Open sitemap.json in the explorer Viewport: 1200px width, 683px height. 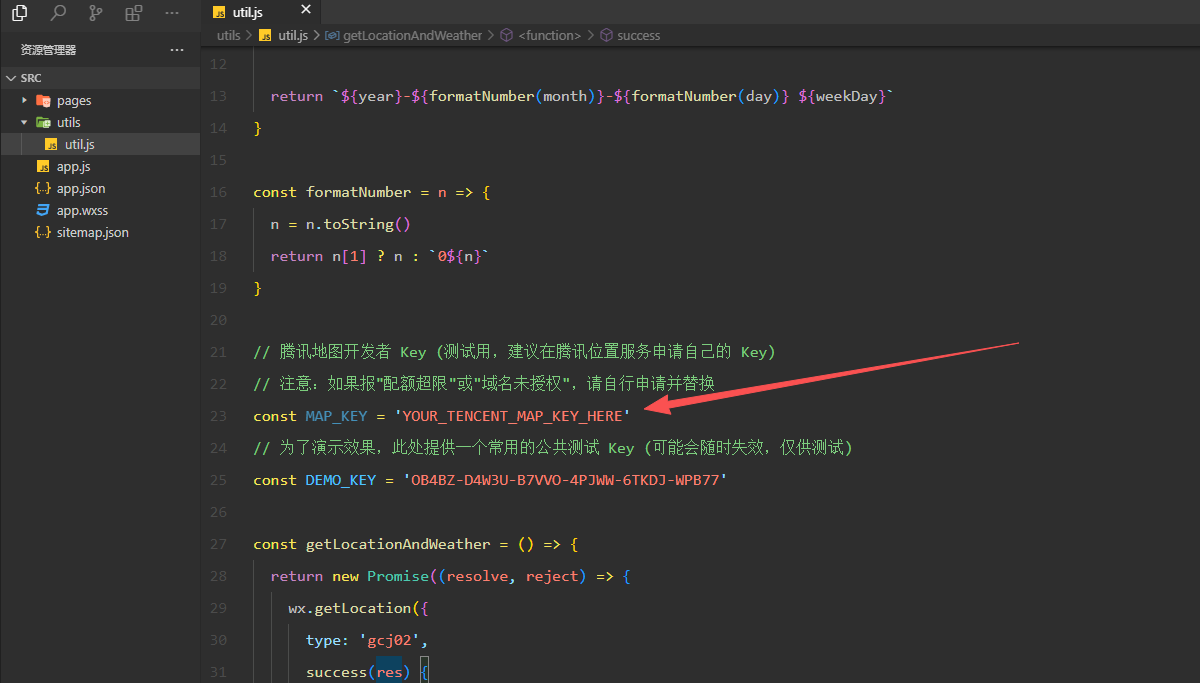92,232
